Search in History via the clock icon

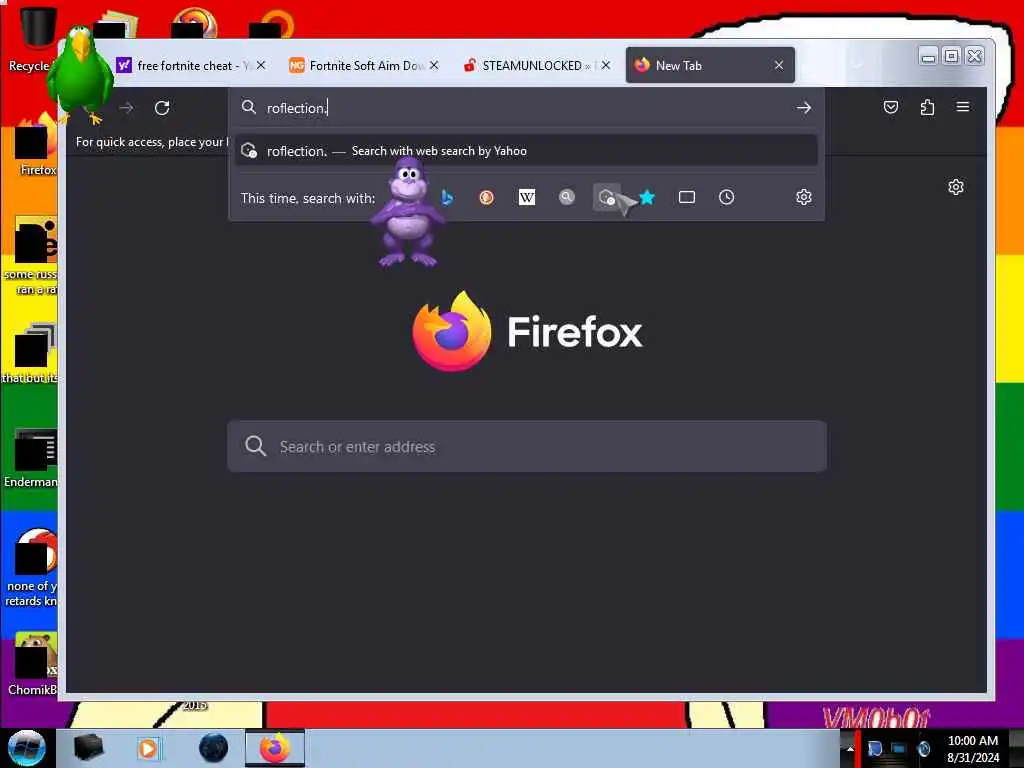(726, 197)
